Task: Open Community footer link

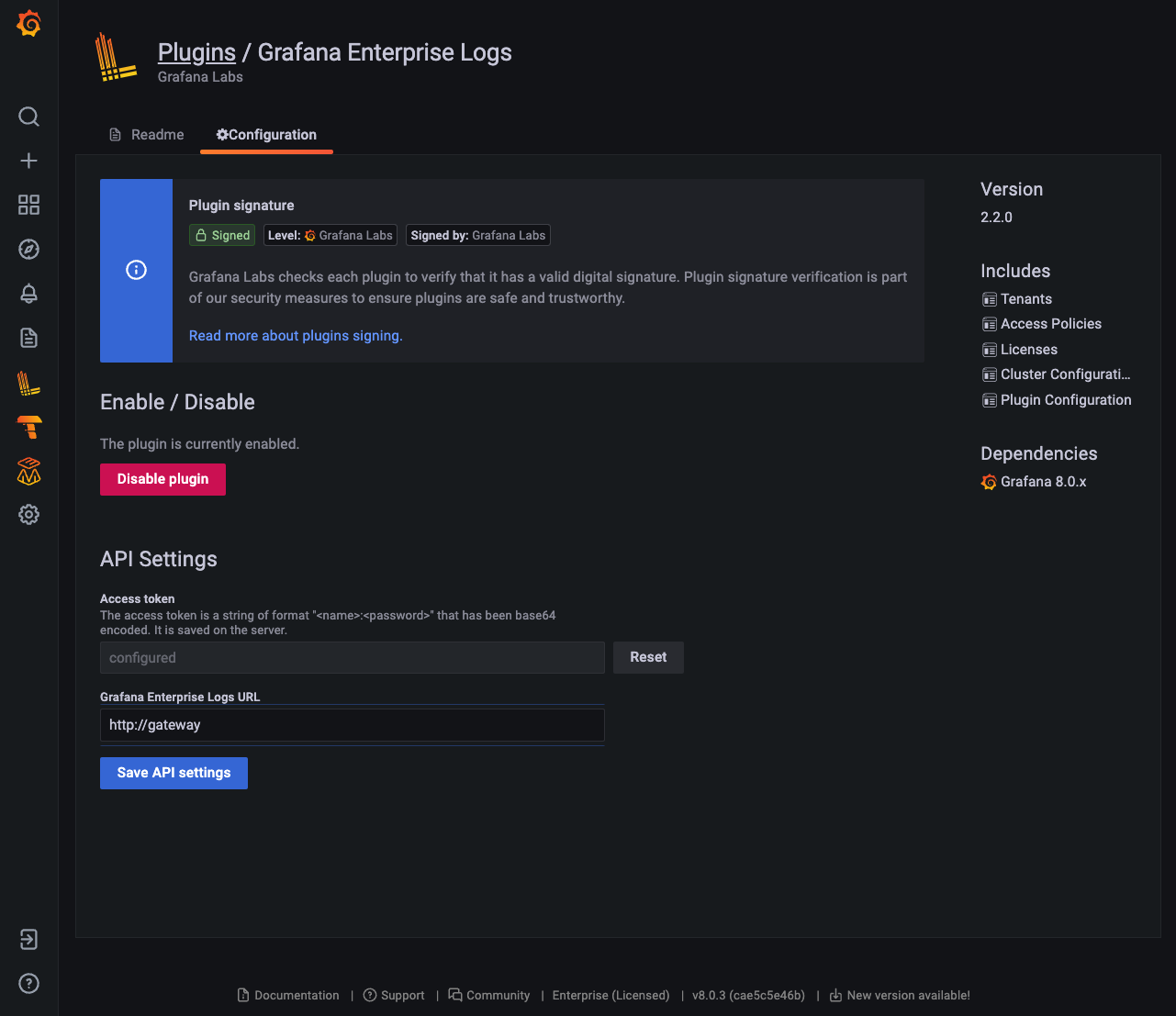Action: (498, 996)
